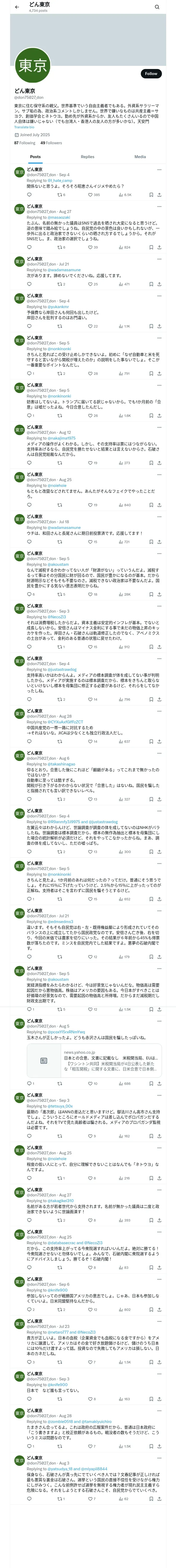Switch to the Replies tab
This screenshot has height=1568, width=176.
click(x=87, y=157)
